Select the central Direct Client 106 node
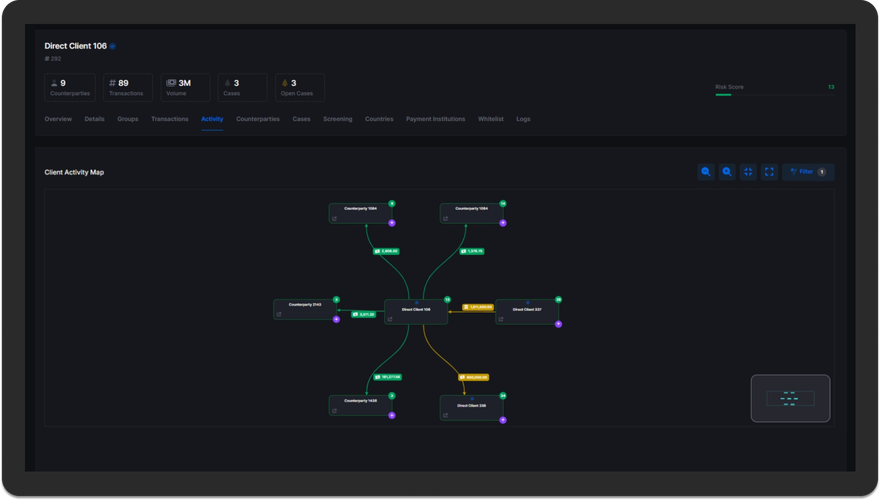This screenshot has height=500, width=880. point(416,310)
